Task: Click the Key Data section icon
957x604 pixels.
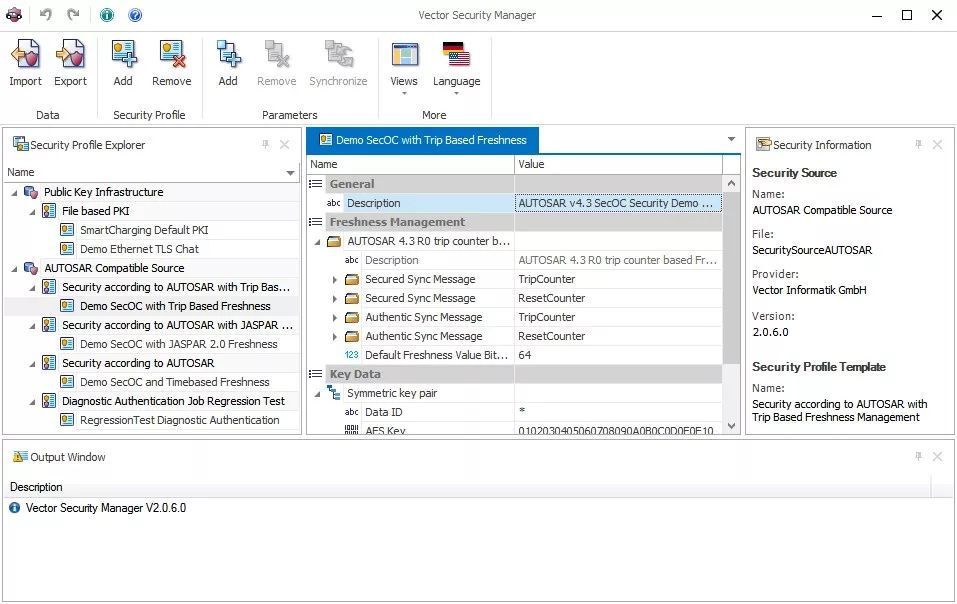Action: 316,374
